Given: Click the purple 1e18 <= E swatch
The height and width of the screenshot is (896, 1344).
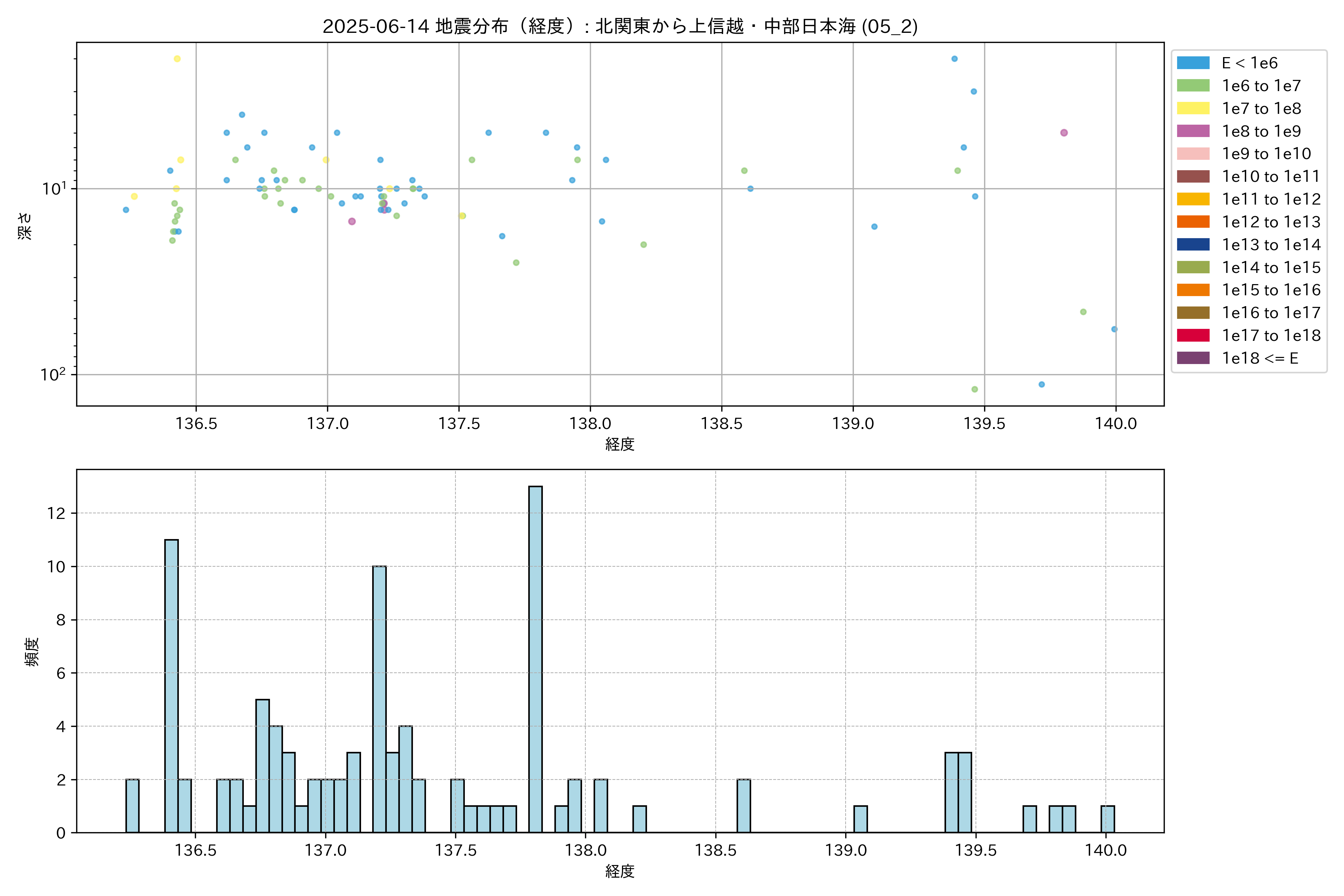Looking at the screenshot, I should [1193, 358].
